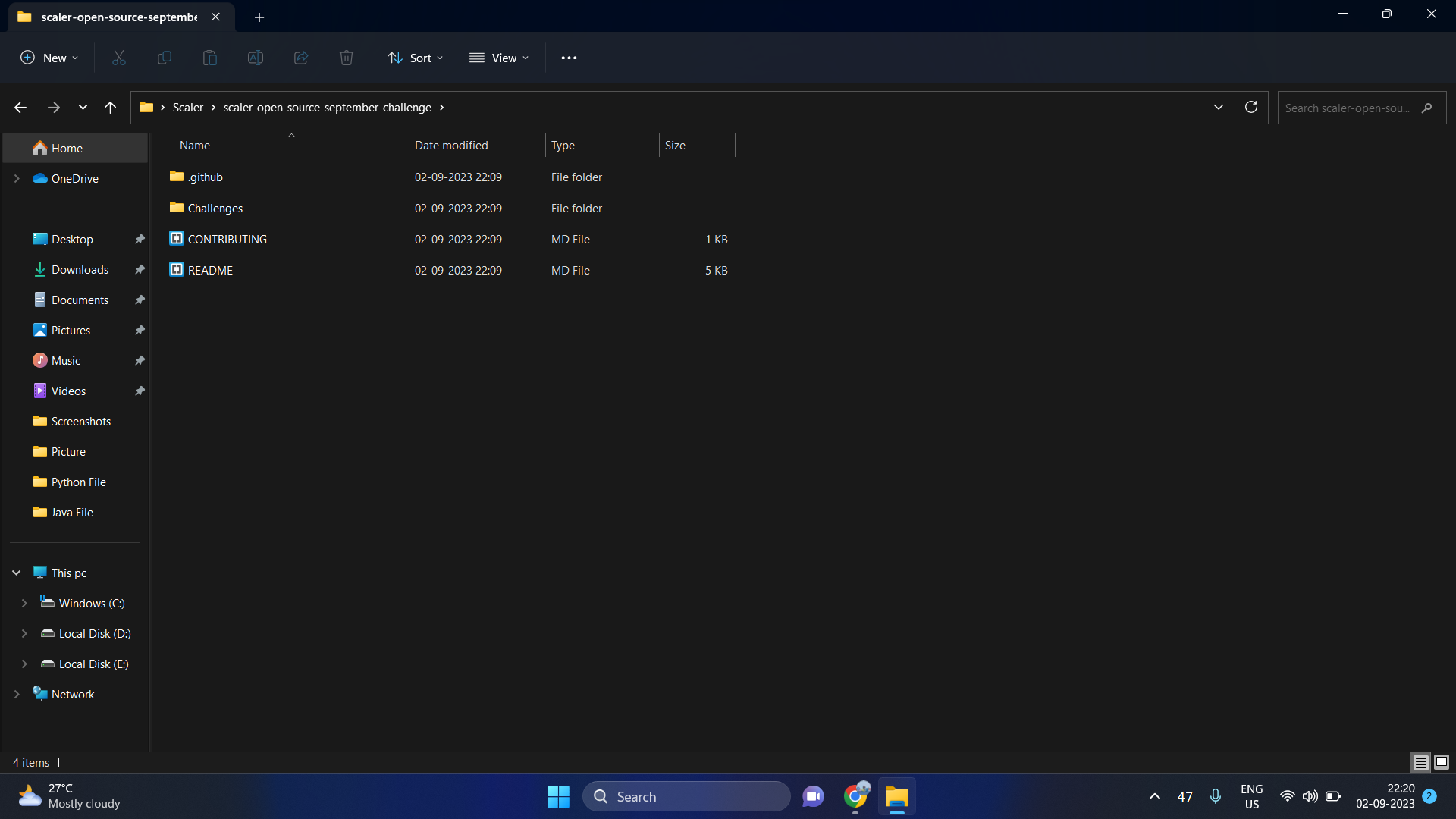Unpin Desktop from quick access
This screenshot has width=1456, height=819.
tap(140, 240)
